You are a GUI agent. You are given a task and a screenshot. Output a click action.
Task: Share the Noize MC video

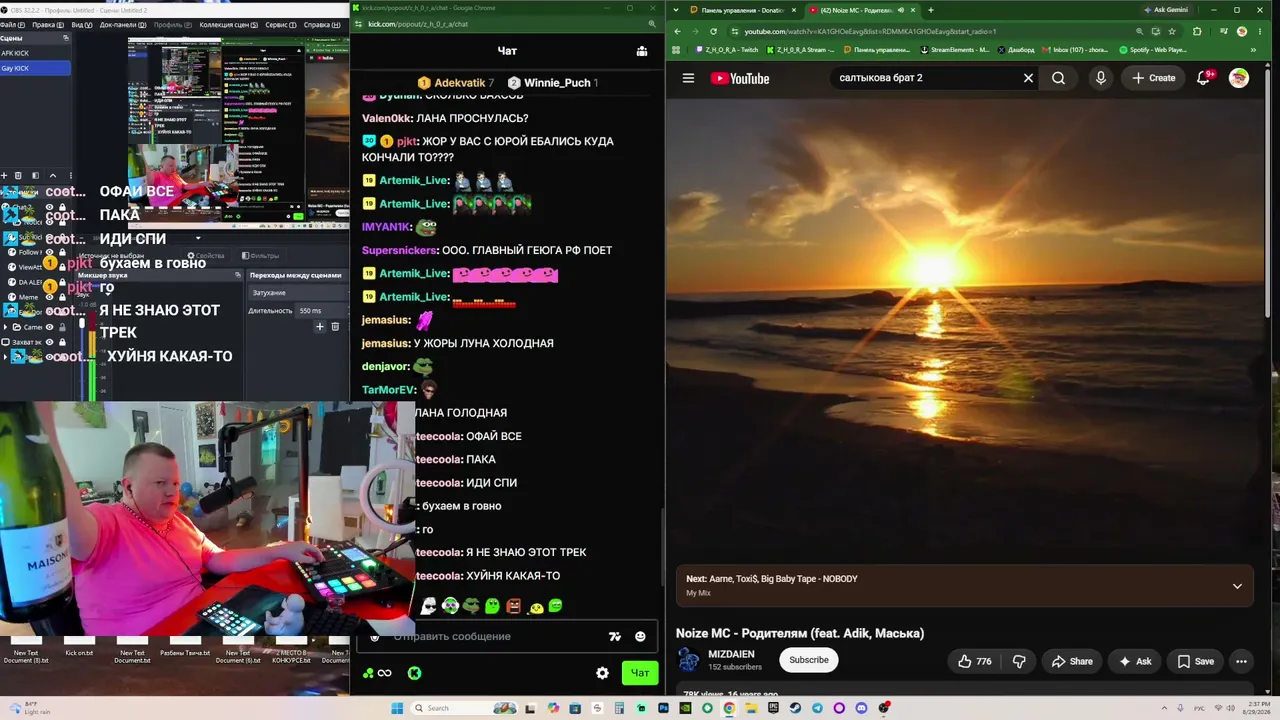pos(1072,661)
